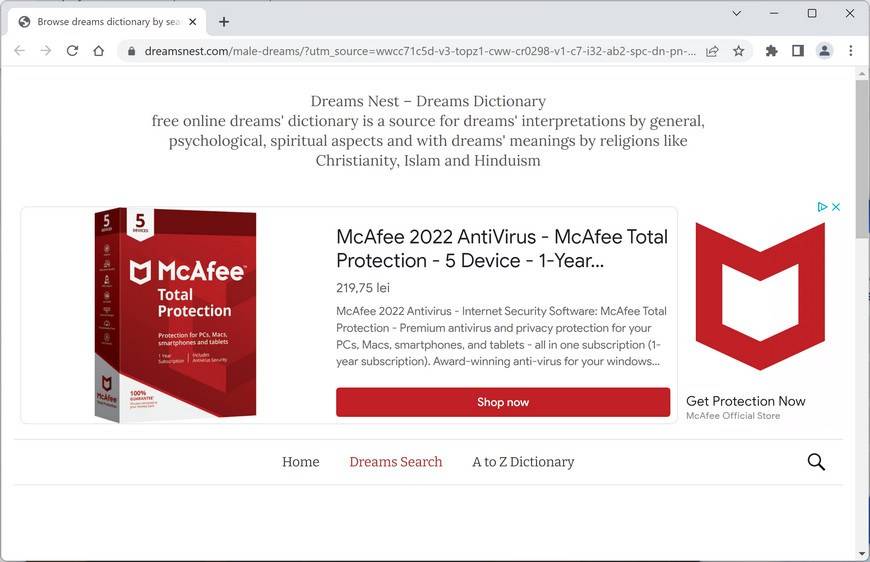Image resolution: width=870 pixels, height=562 pixels.
Task: Click the padlock site info icon
Action: [x=131, y=51]
